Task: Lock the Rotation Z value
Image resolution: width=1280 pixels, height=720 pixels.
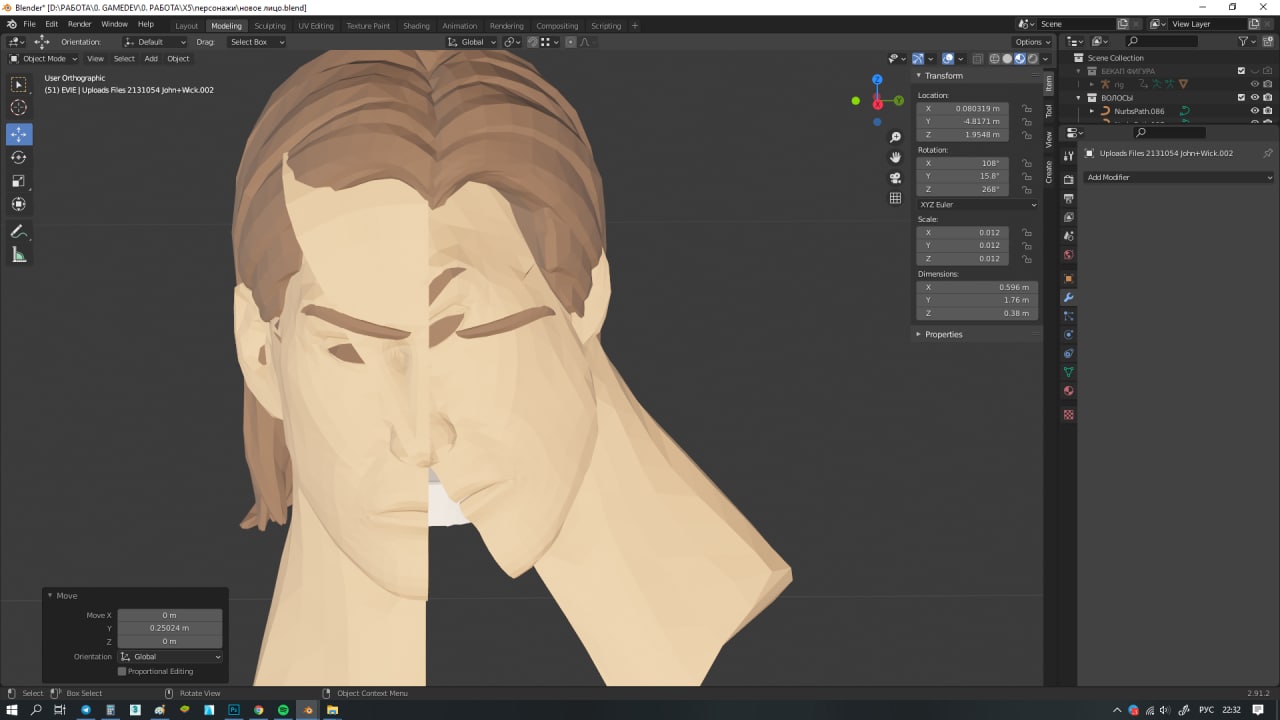Action: pyautogui.click(x=1027, y=189)
